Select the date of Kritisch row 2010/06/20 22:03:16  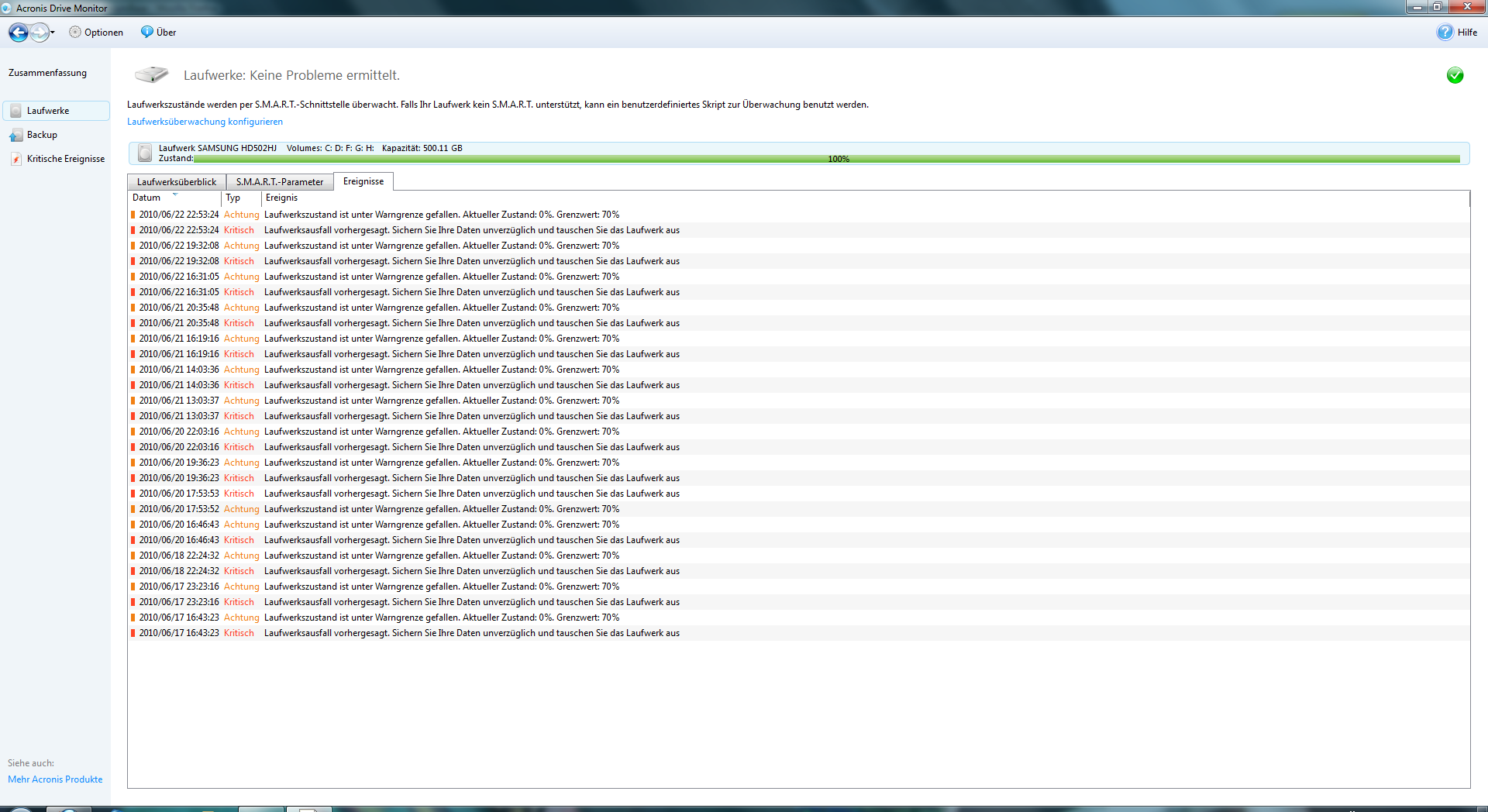[x=179, y=447]
